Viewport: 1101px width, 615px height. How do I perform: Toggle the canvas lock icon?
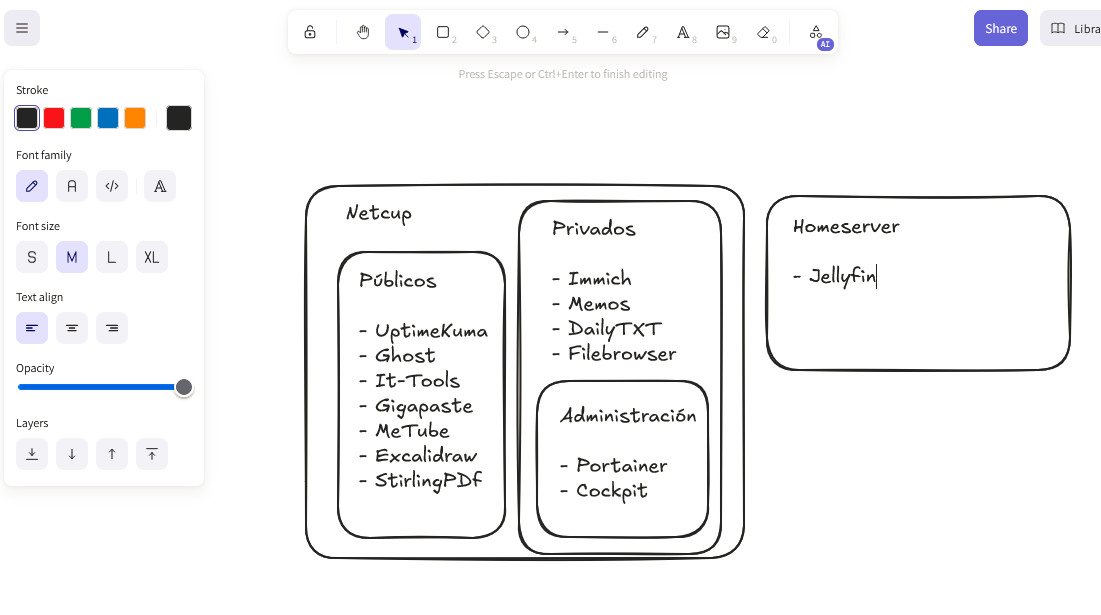pos(310,32)
